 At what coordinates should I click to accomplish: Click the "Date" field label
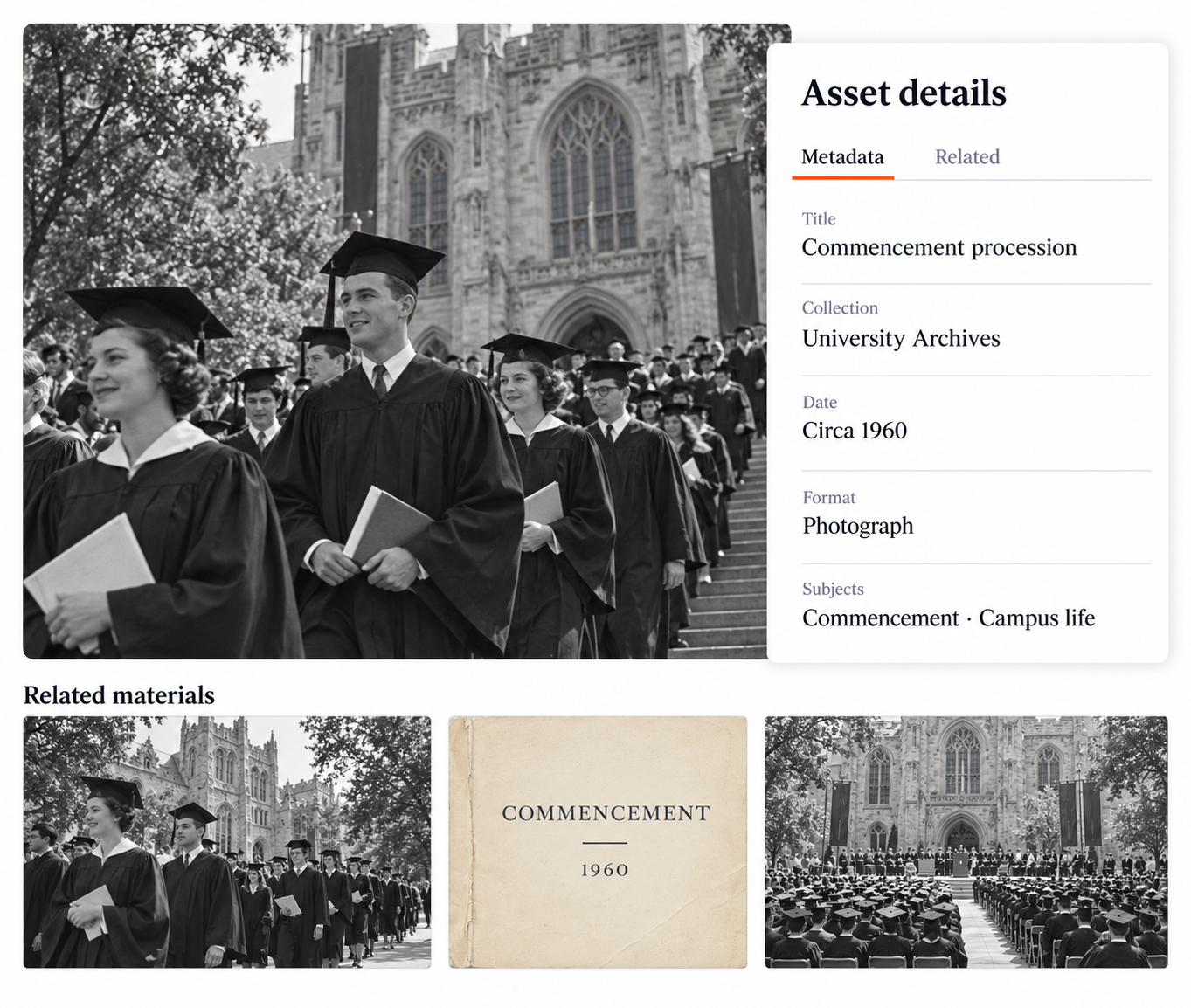(x=820, y=403)
